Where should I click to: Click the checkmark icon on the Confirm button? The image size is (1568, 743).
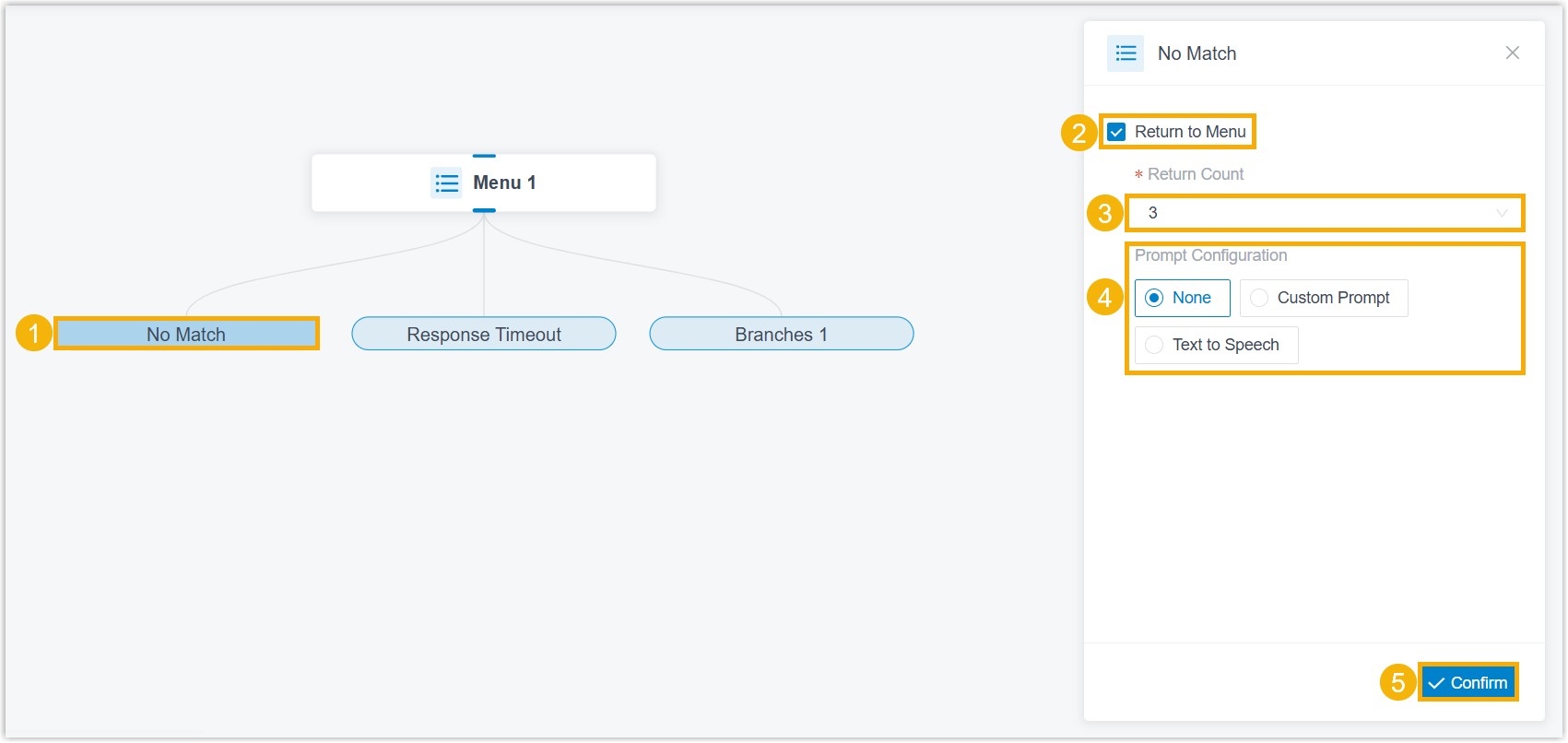point(1436,683)
